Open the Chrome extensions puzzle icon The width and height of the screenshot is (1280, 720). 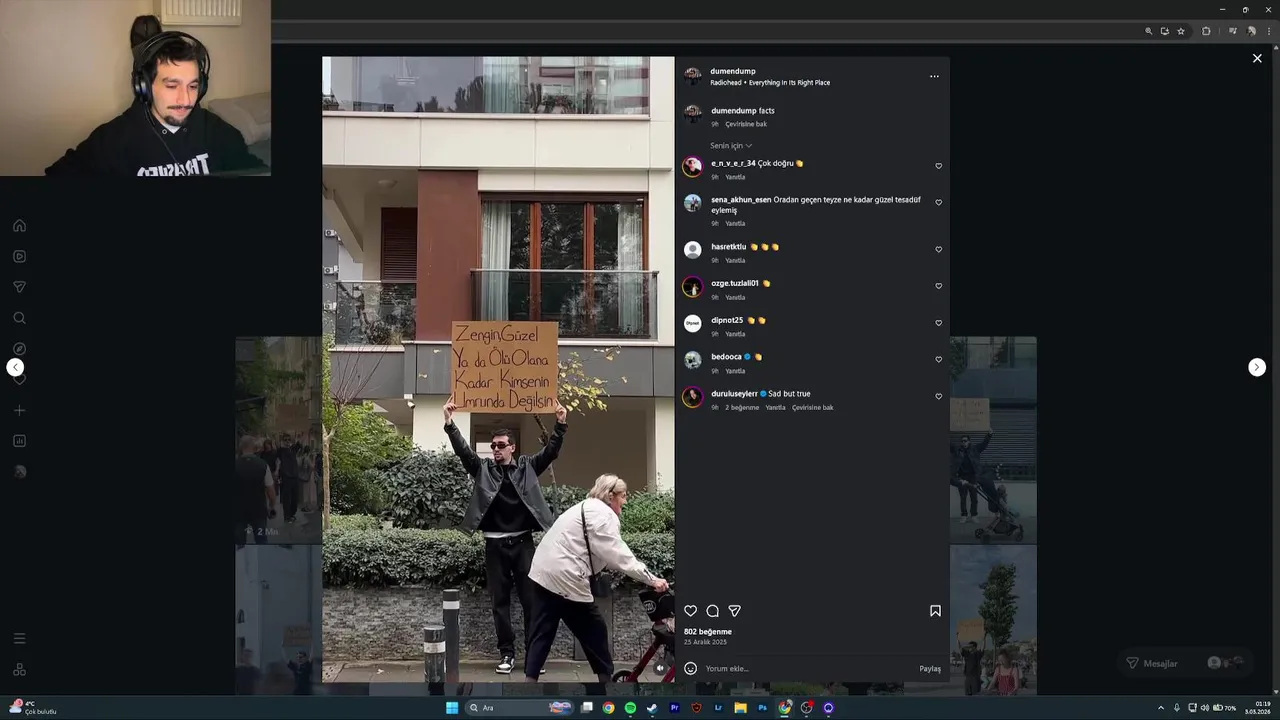[1206, 31]
